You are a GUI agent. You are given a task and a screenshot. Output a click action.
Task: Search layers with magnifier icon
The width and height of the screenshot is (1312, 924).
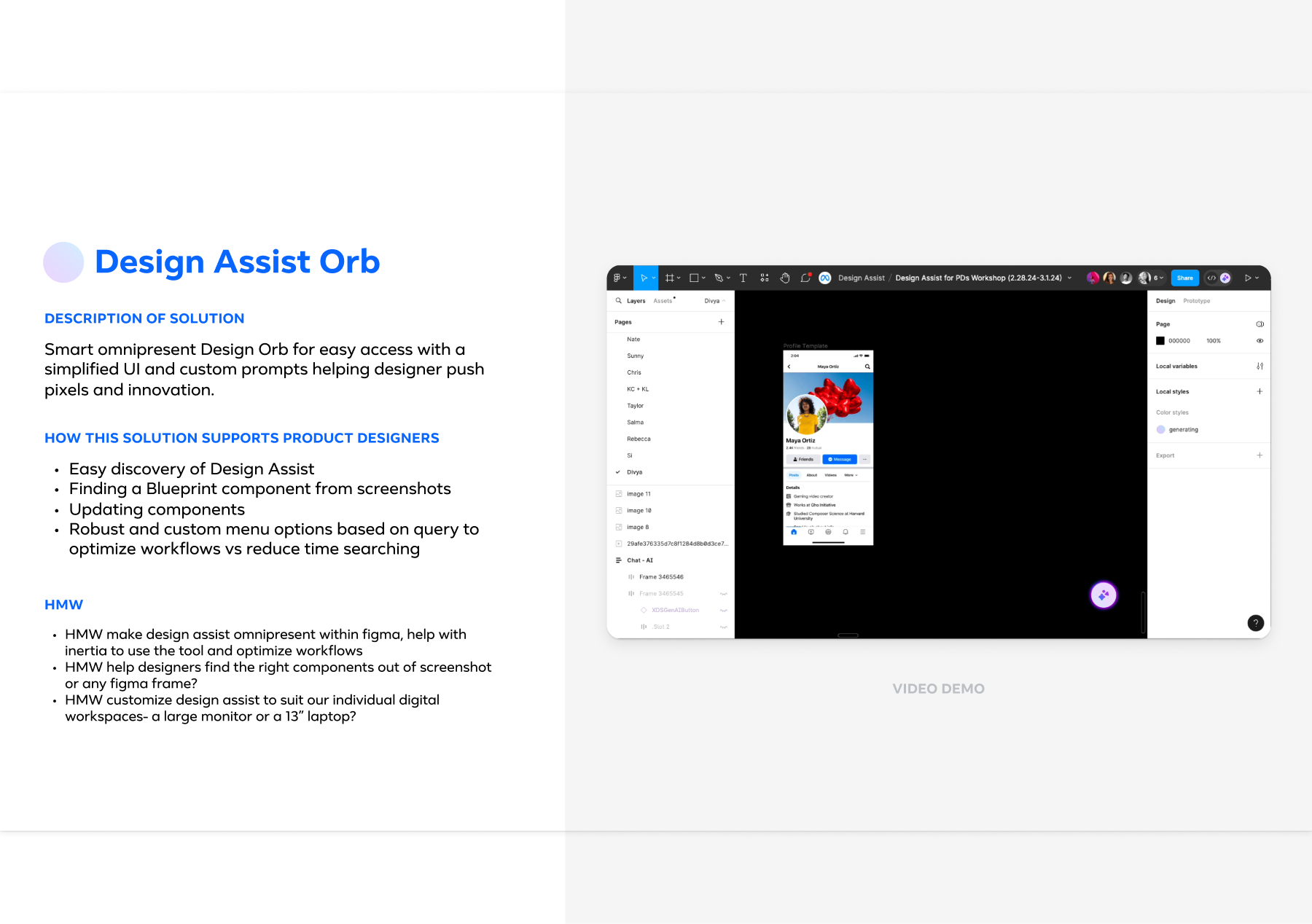pos(619,301)
